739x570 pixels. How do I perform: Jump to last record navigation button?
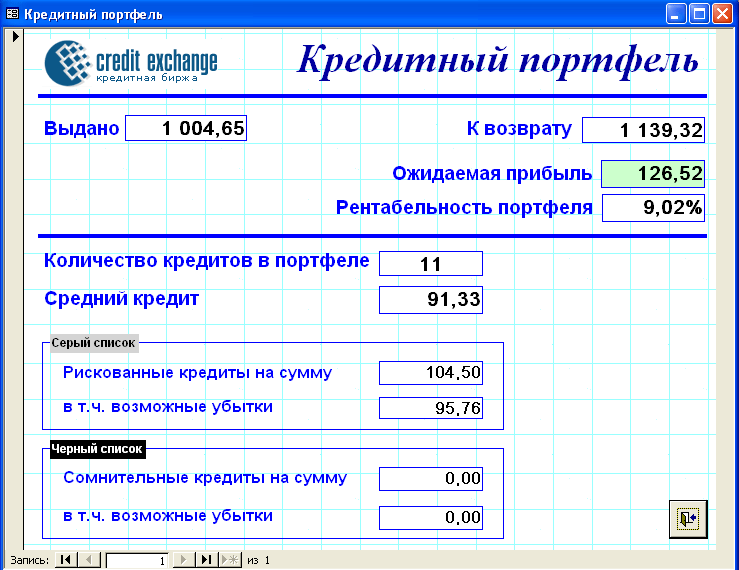point(206,560)
